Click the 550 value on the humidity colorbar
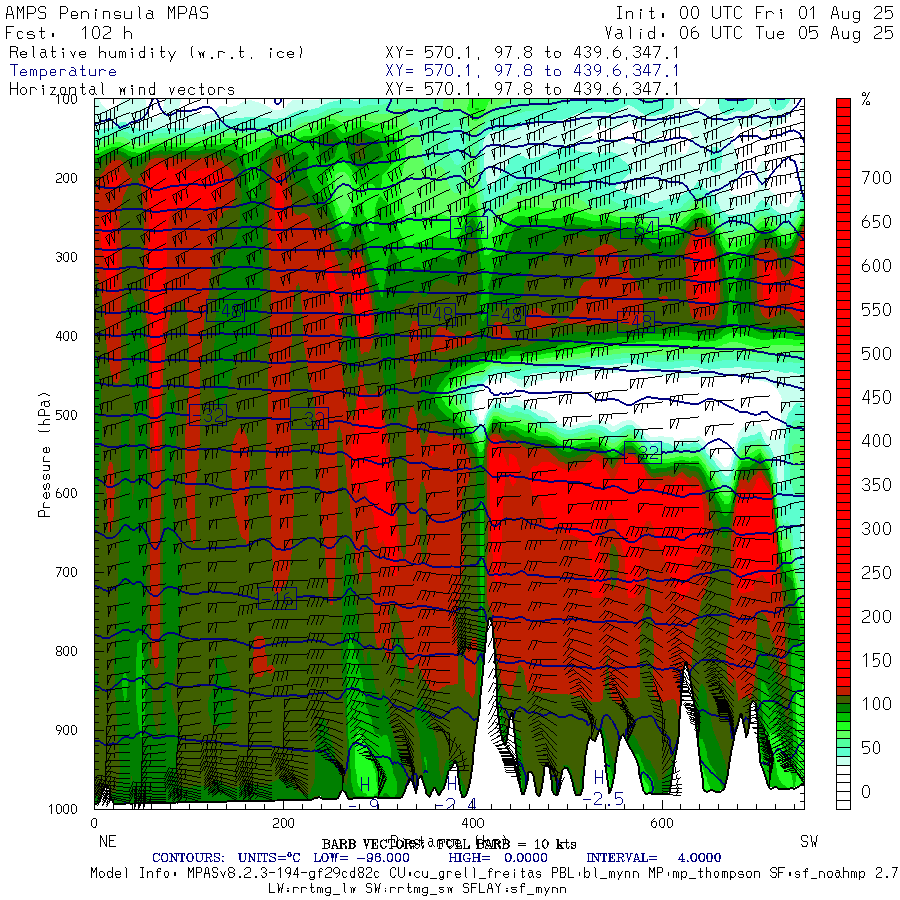900x900 pixels. coord(876,310)
